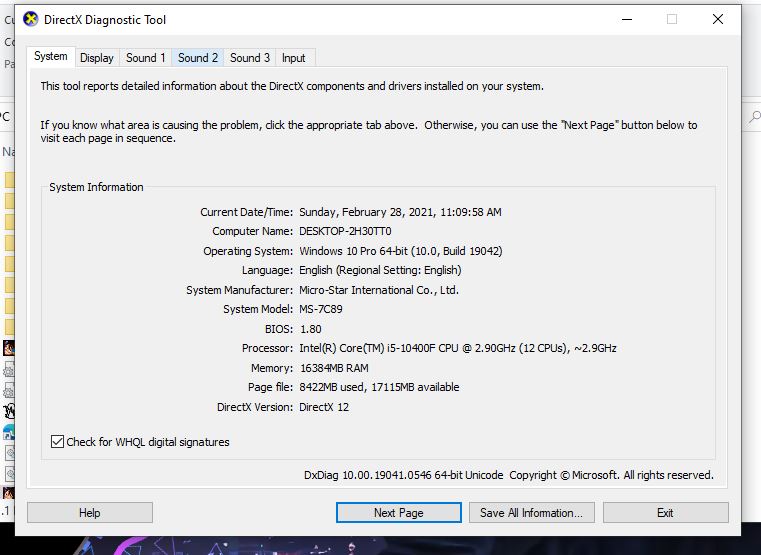
Task: Click the computer name DESKTOP-2H30TT0
Action: tap(345, 231)
